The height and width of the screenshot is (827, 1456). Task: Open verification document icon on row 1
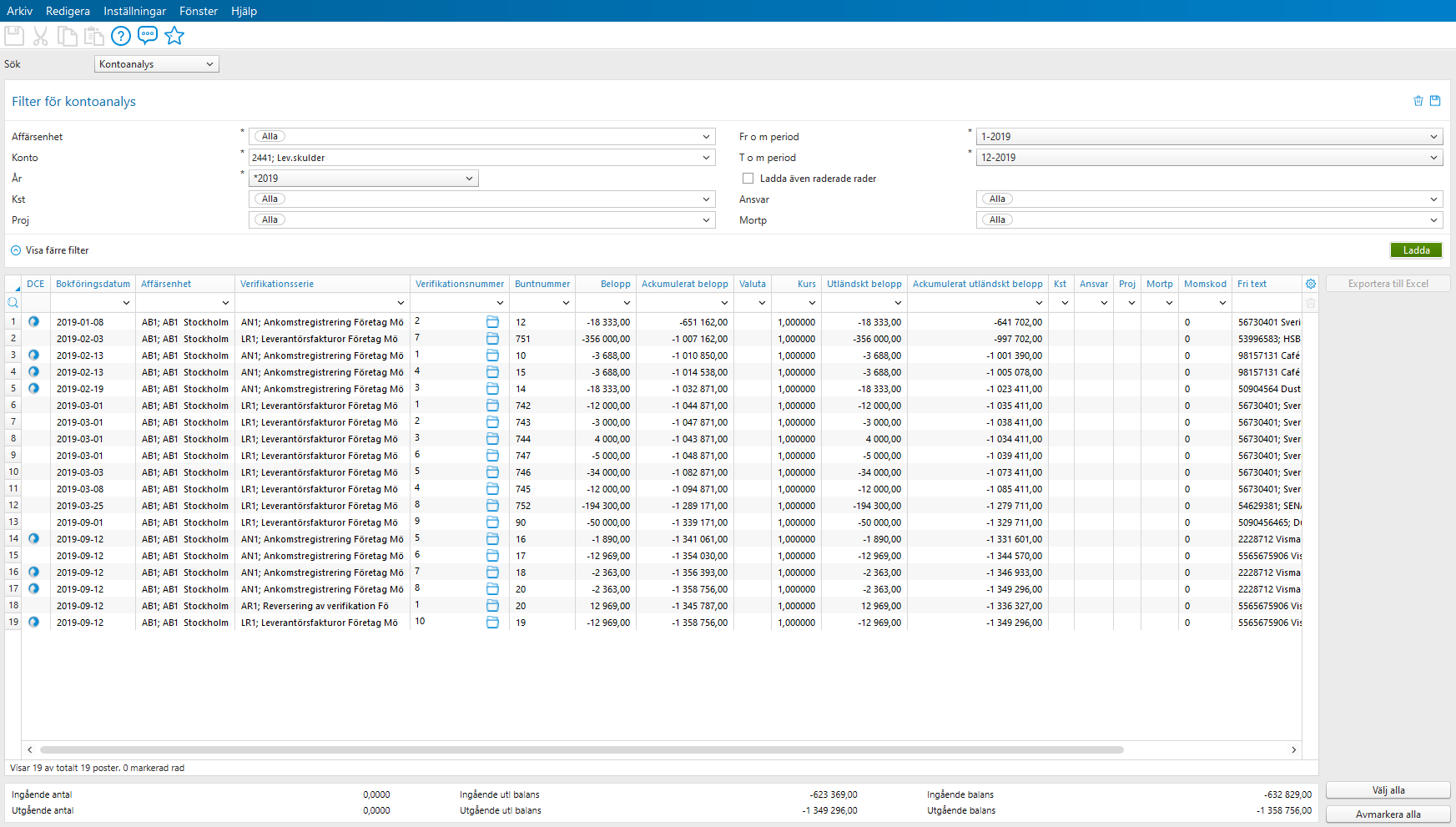pyautogui.click(x=493, y=321)
